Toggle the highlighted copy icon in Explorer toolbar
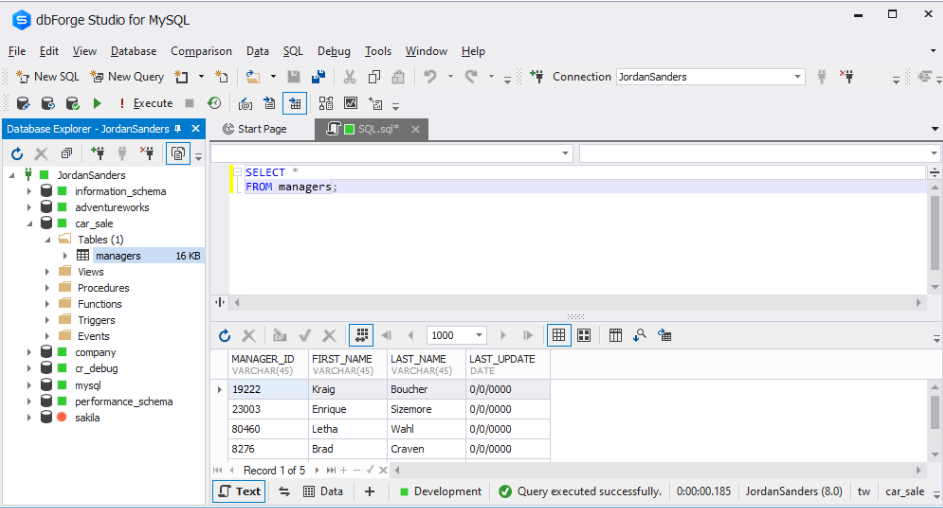This screenshot has width=943, height=508. pos(178,154)
